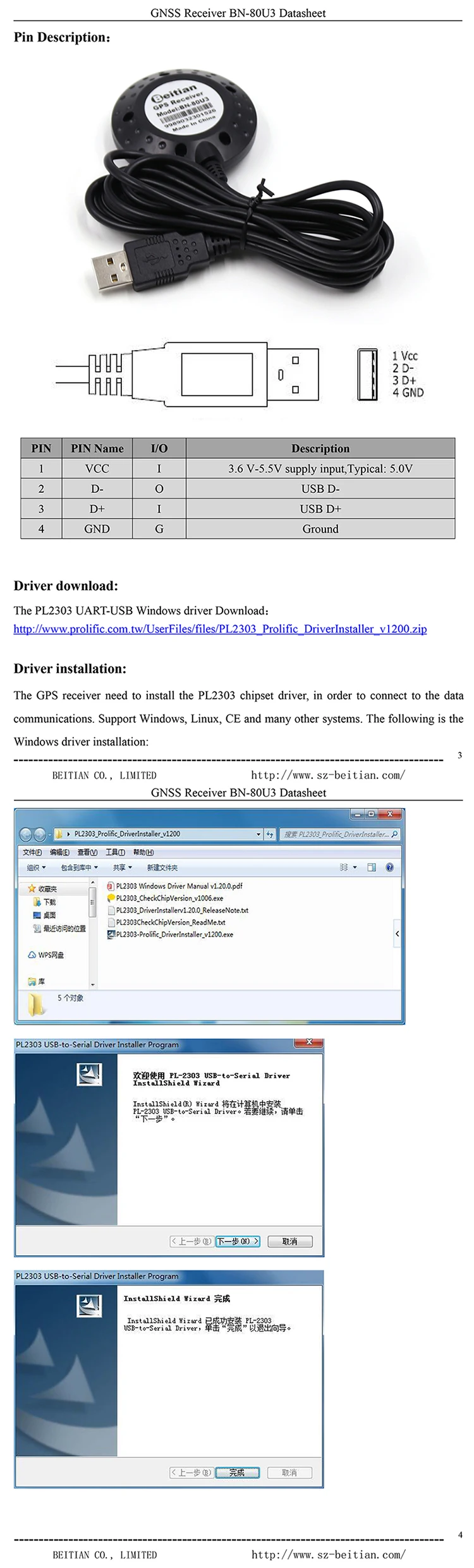Open the 帮助(H) menu
This screenshot has width=474, height=1568.
coord(143,852)
